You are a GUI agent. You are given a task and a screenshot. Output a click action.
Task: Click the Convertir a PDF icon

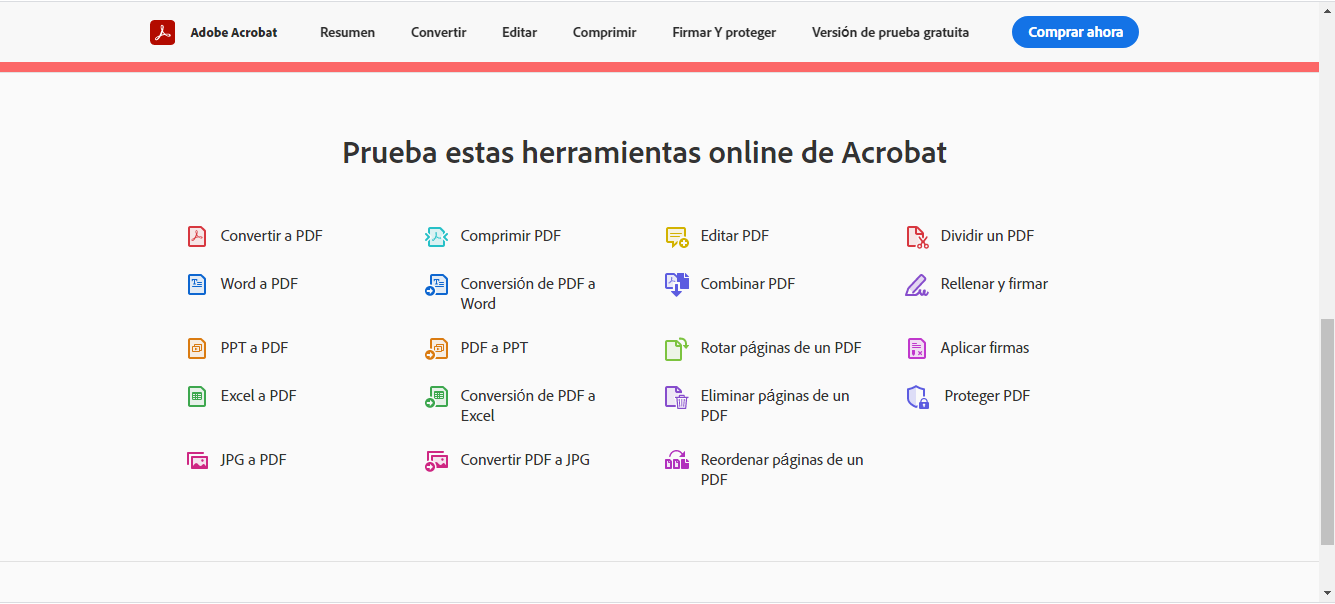pos(197,237)
